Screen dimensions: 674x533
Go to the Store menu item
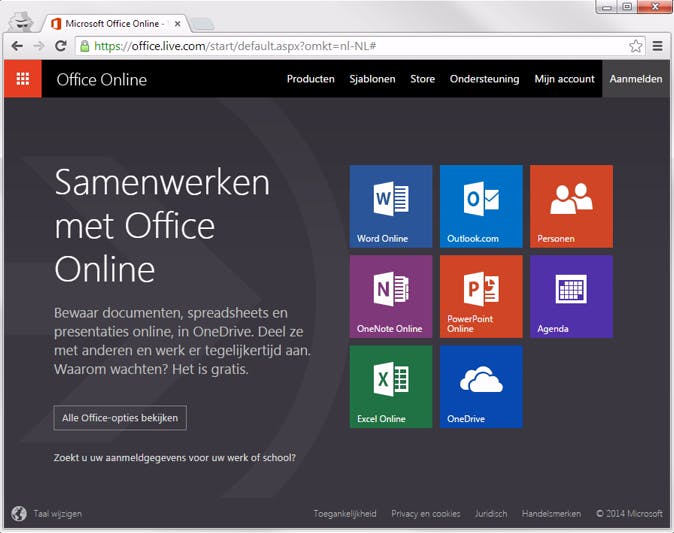point(422,79)
